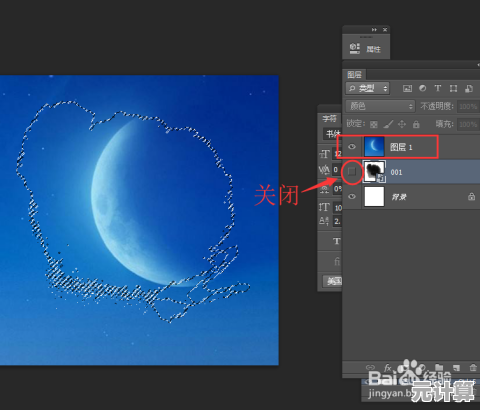Delete layer with trash icon
This screenshot has width=480, height=410.
click(x=473, y=367)
